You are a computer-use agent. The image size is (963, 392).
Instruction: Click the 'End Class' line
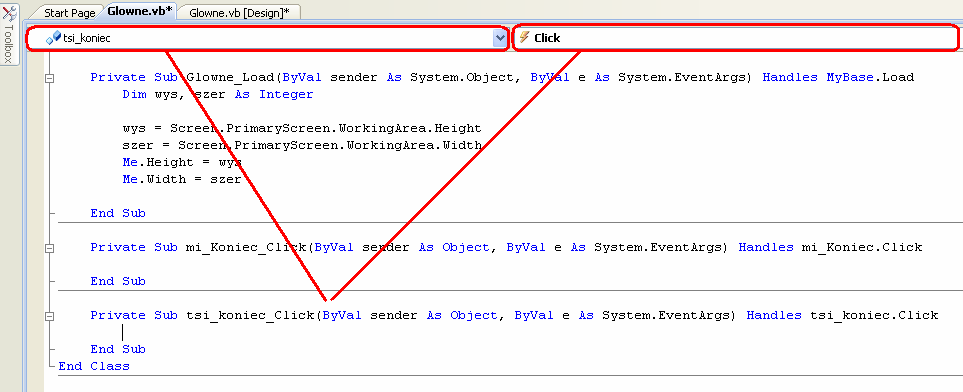(94, 366)
